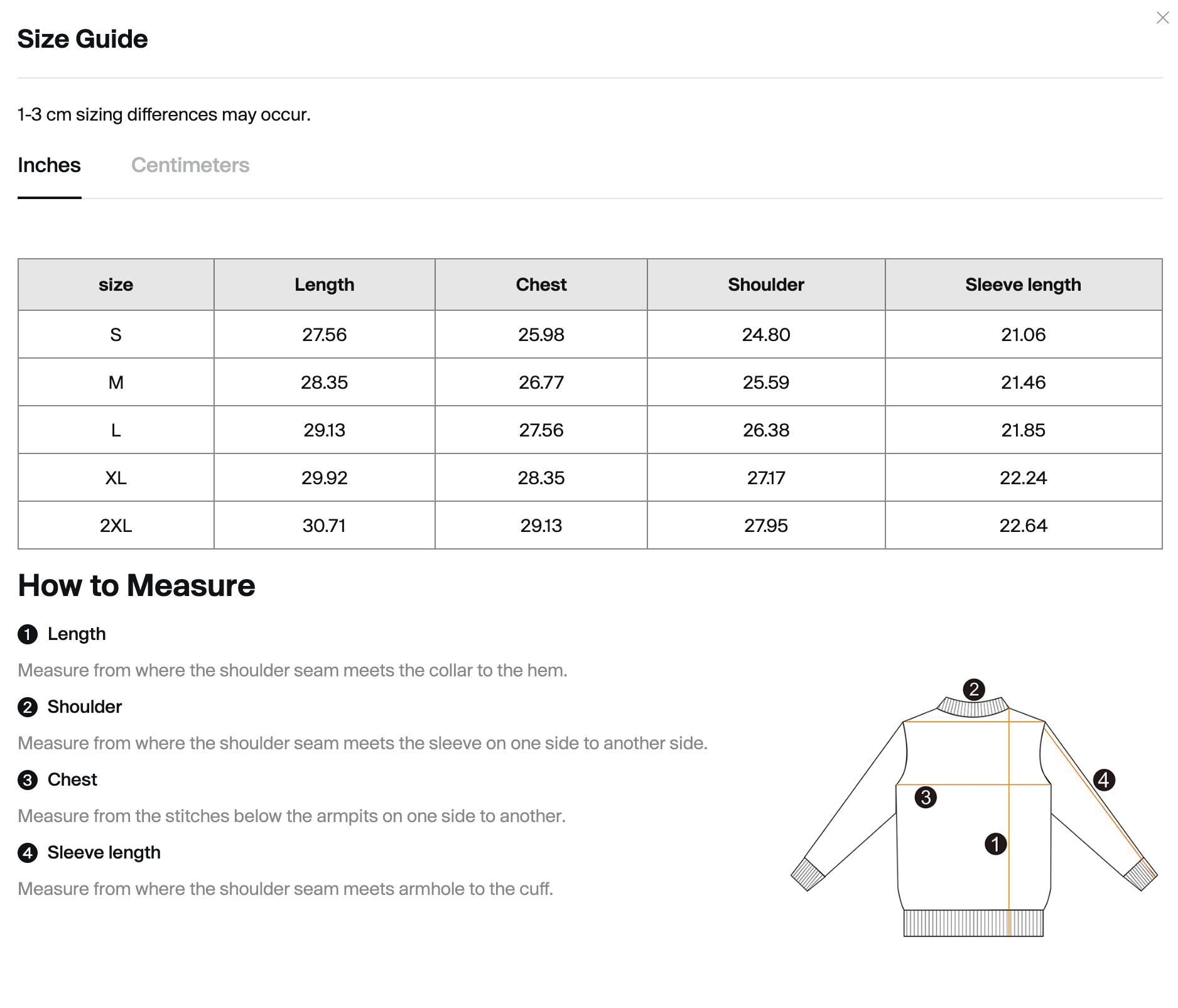Click the sweater measurement diagram hem
Viewport: 1178px width, 1008px height.
tap(973, 923)
